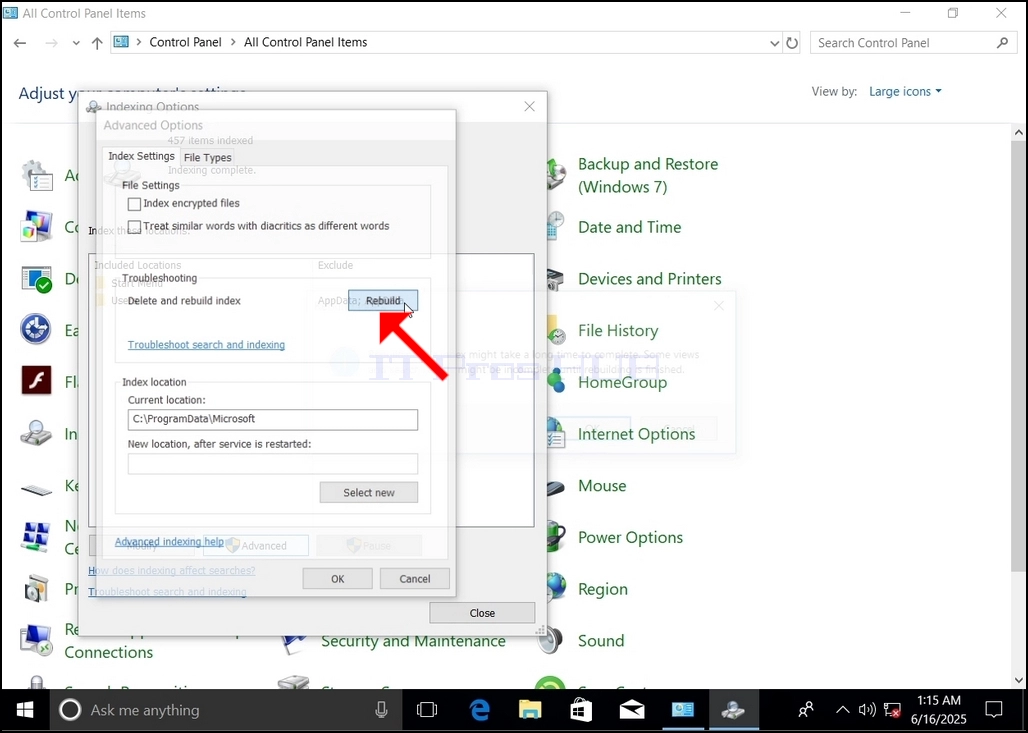Launch Microsoft Edge from taskbar
Viewport: 1028px width, 733px height.
point(480,710)
